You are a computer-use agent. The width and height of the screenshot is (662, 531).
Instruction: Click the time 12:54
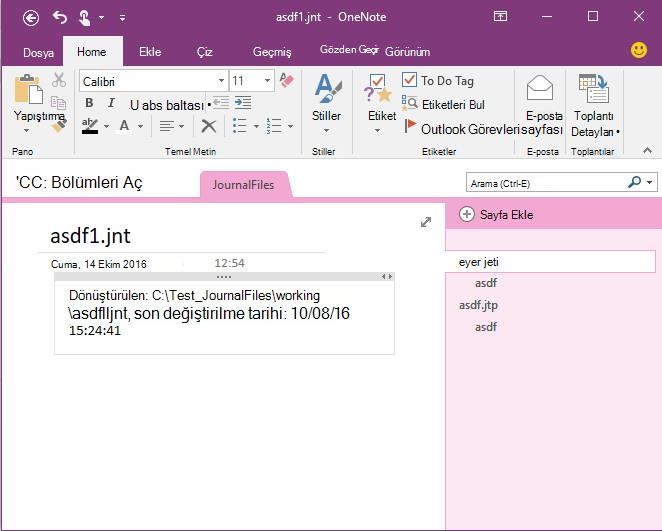pos(229,263)
